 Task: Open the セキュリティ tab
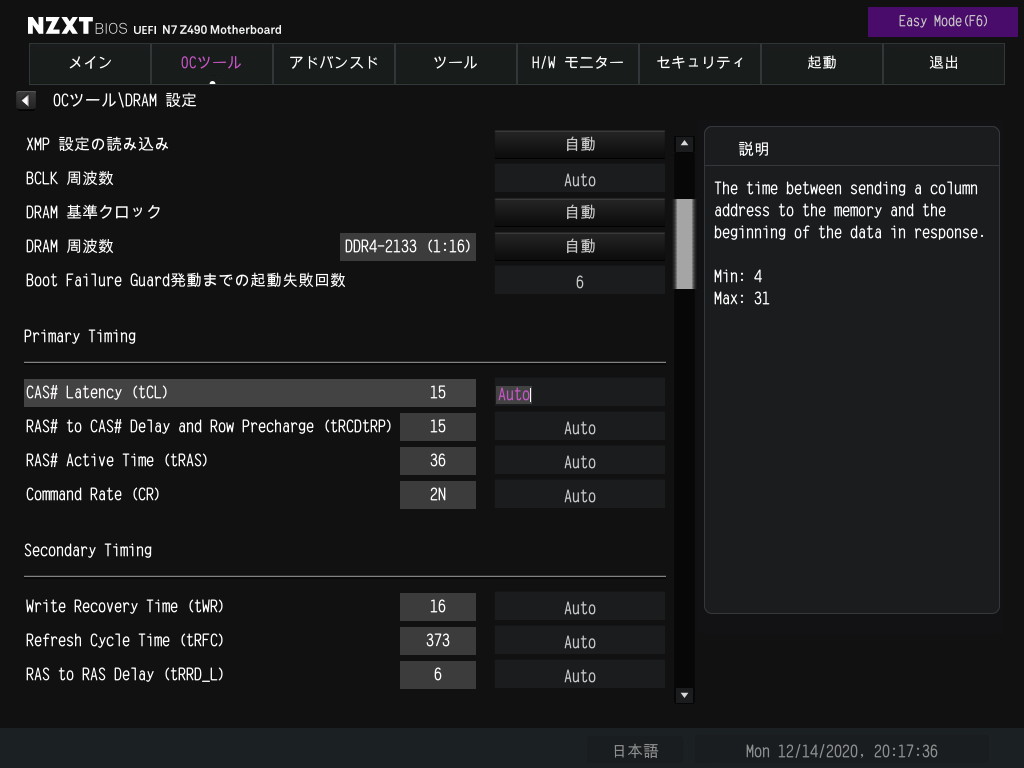pyautogui.click(x=699, y=63)
